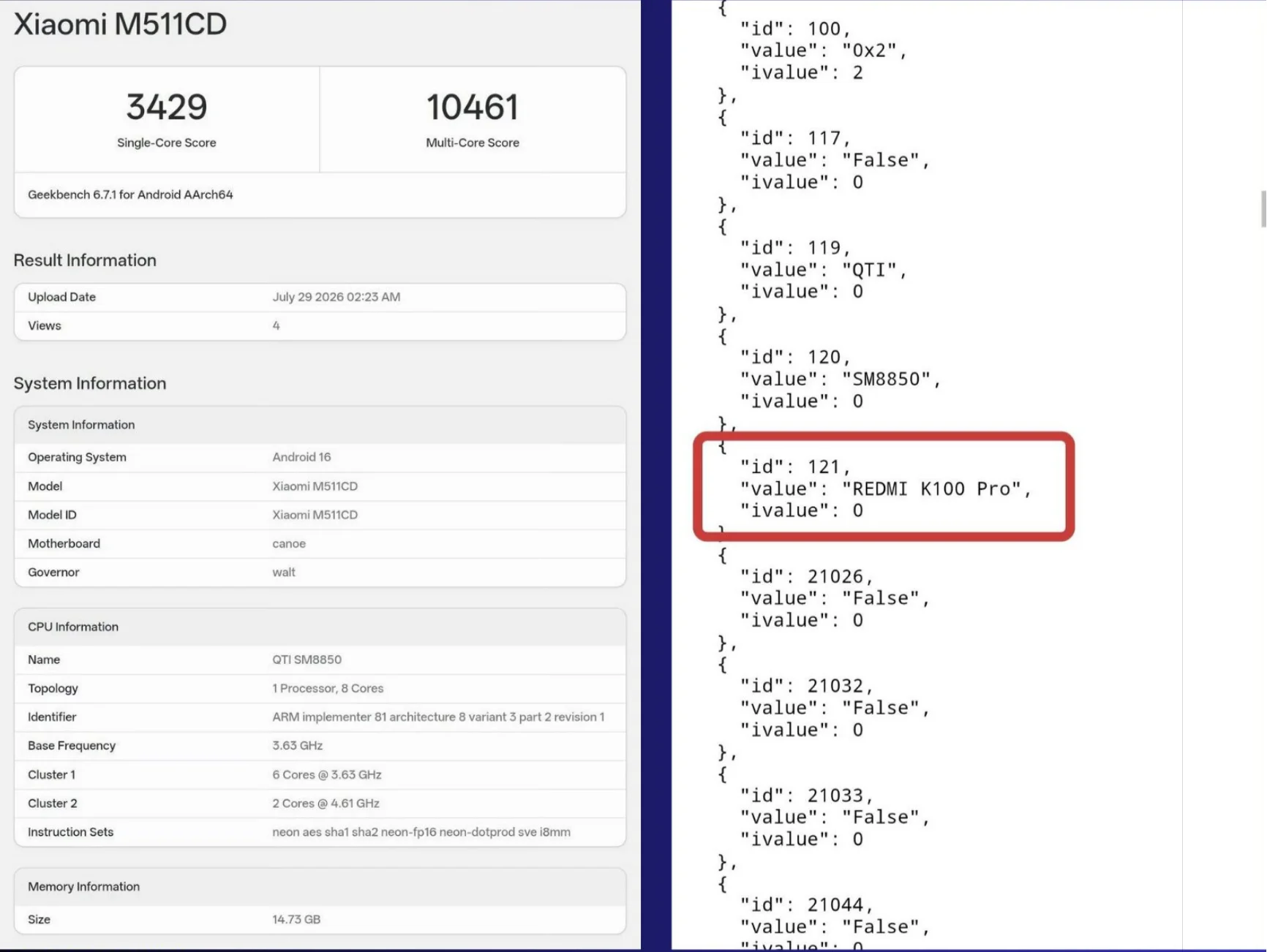Viewport: 1267px width, 952px height.
Task: Click "Geekbench 6.7.1 for Android AArch64" text
Action: tap(130, 194)
